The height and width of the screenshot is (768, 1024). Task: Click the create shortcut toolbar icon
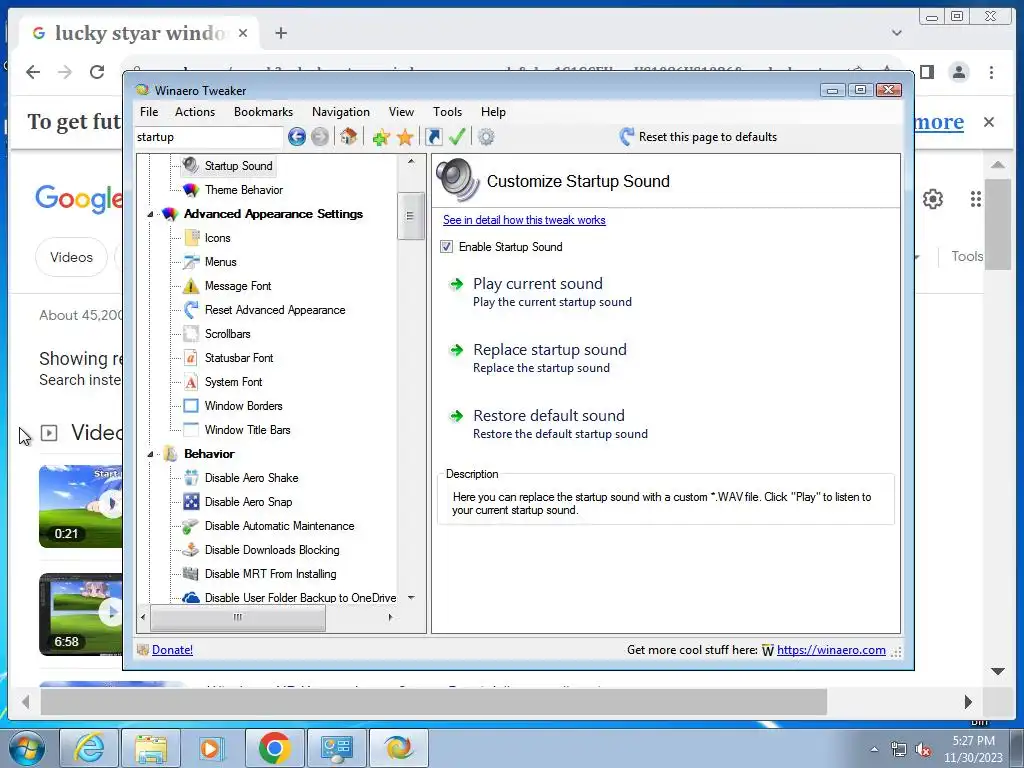coord(434,136)
